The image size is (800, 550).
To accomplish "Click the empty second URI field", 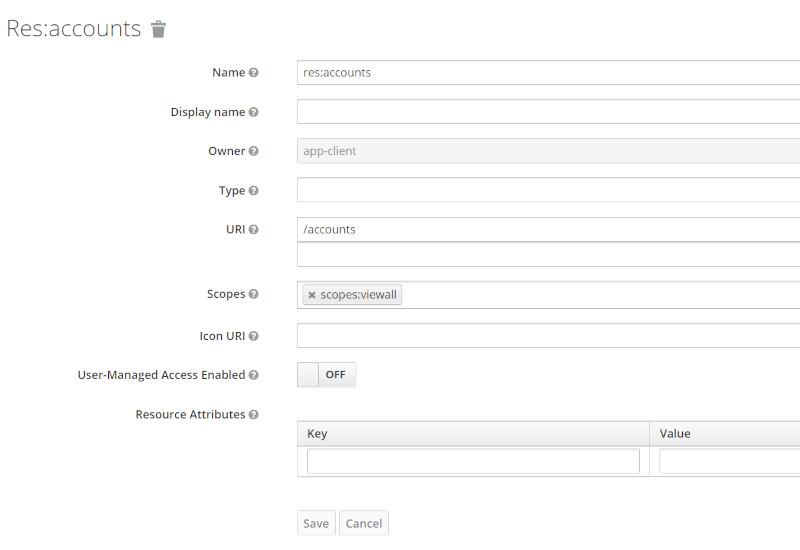I will pyautogui.click(x=548, y=255).
